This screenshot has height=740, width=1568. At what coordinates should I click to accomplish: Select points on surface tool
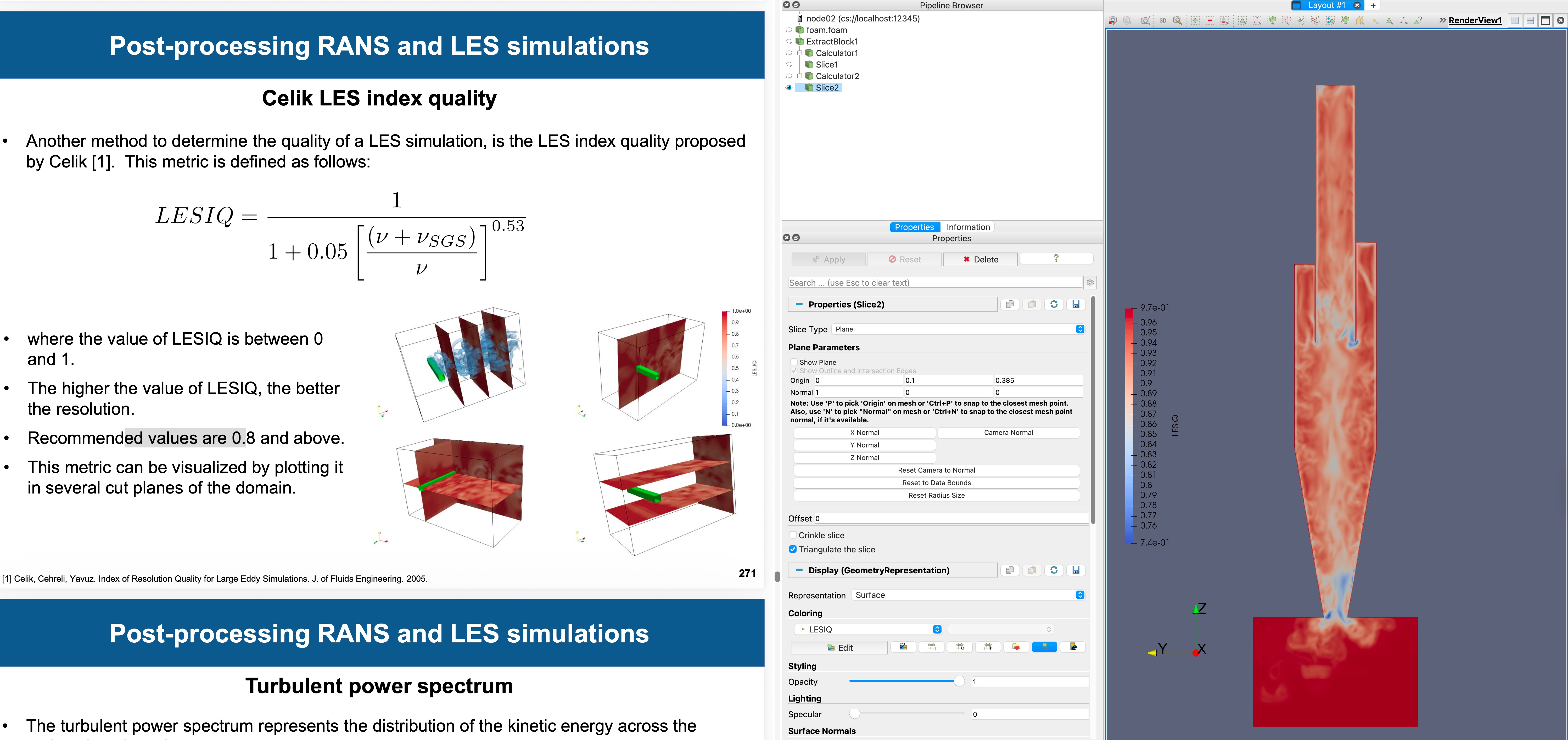point(1257,21)
